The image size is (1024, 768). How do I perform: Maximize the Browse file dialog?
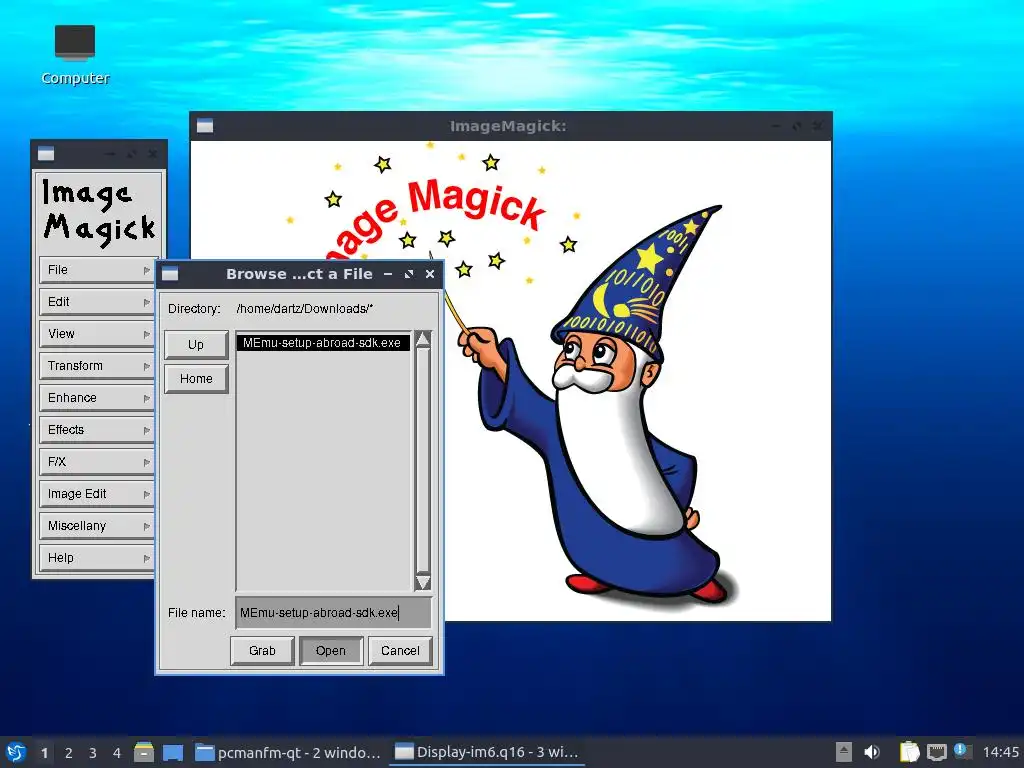click(x=409, y=274)
